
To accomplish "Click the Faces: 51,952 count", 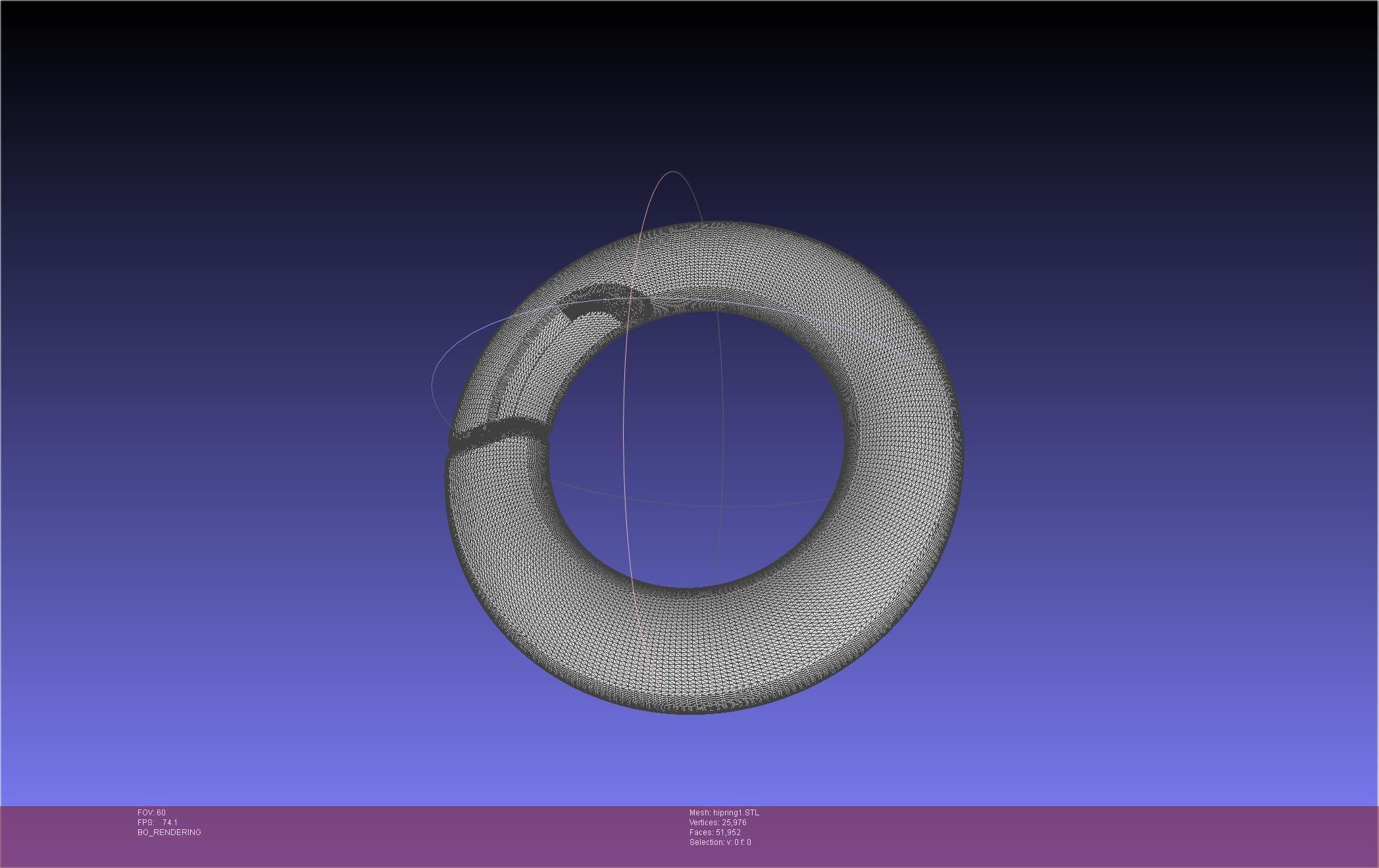I will click(715, 832).
